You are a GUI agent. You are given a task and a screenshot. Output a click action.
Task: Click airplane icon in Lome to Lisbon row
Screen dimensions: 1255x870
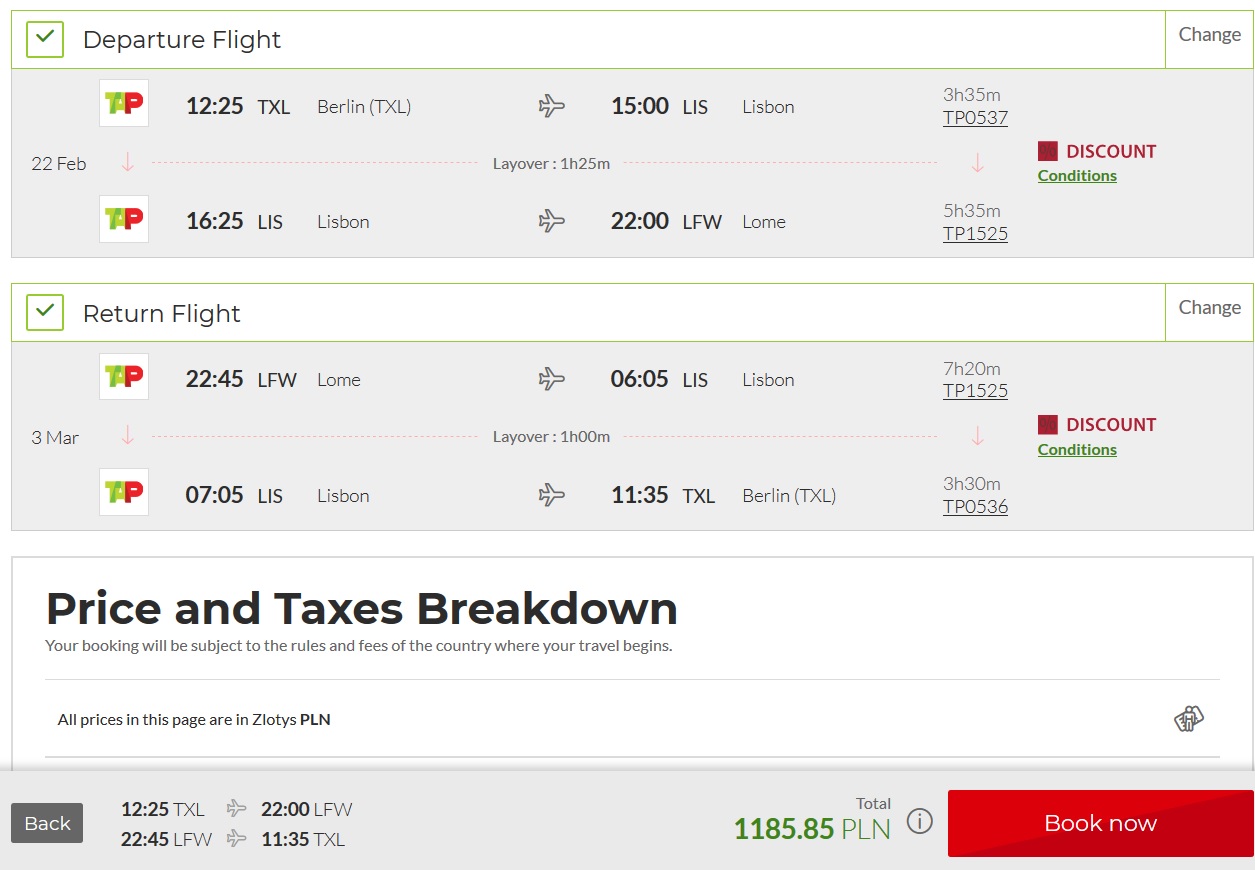(x=552, y=379)
